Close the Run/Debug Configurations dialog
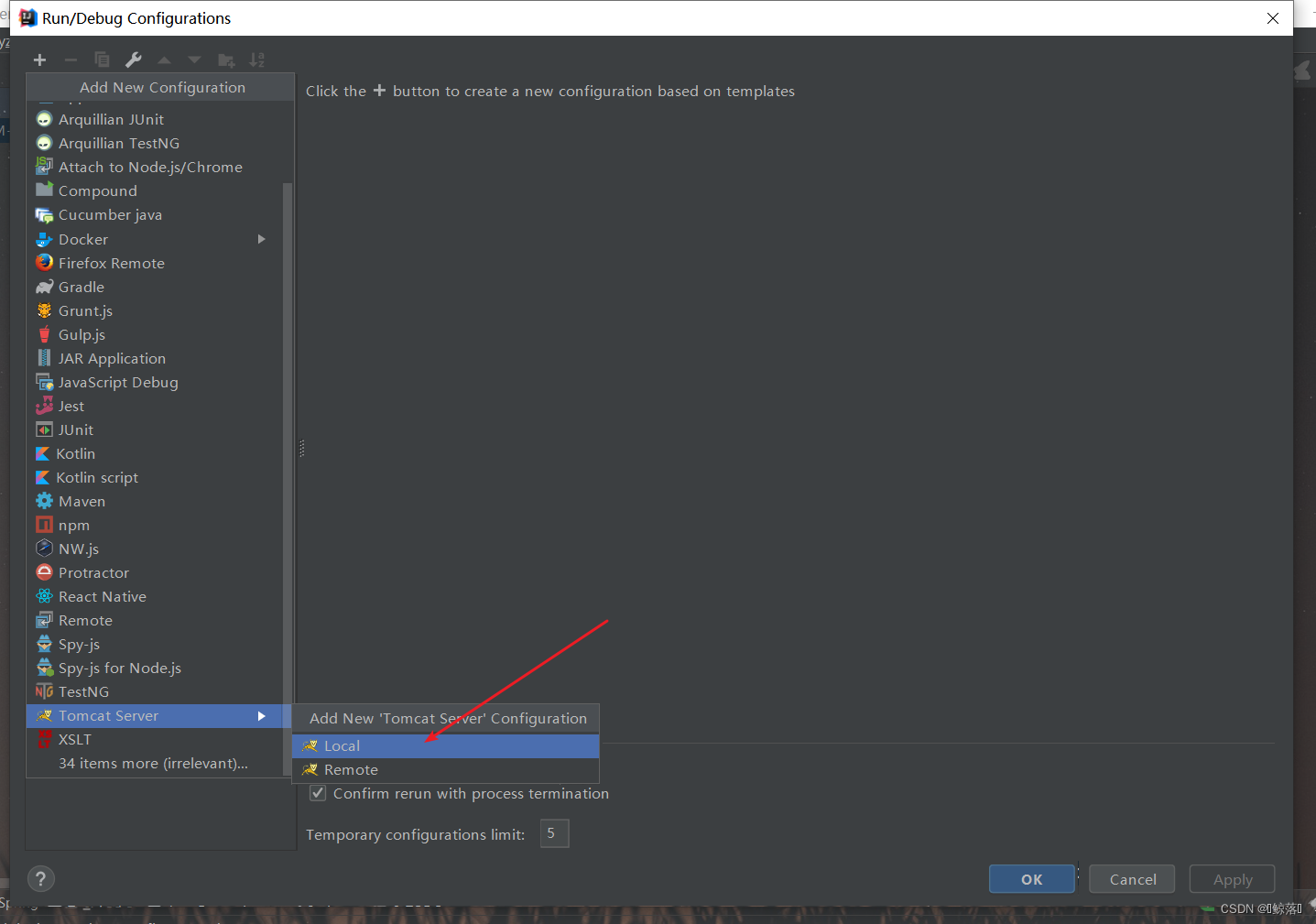The height and width of the screenshot is (924, 1316). click(x=1272, y=18)
